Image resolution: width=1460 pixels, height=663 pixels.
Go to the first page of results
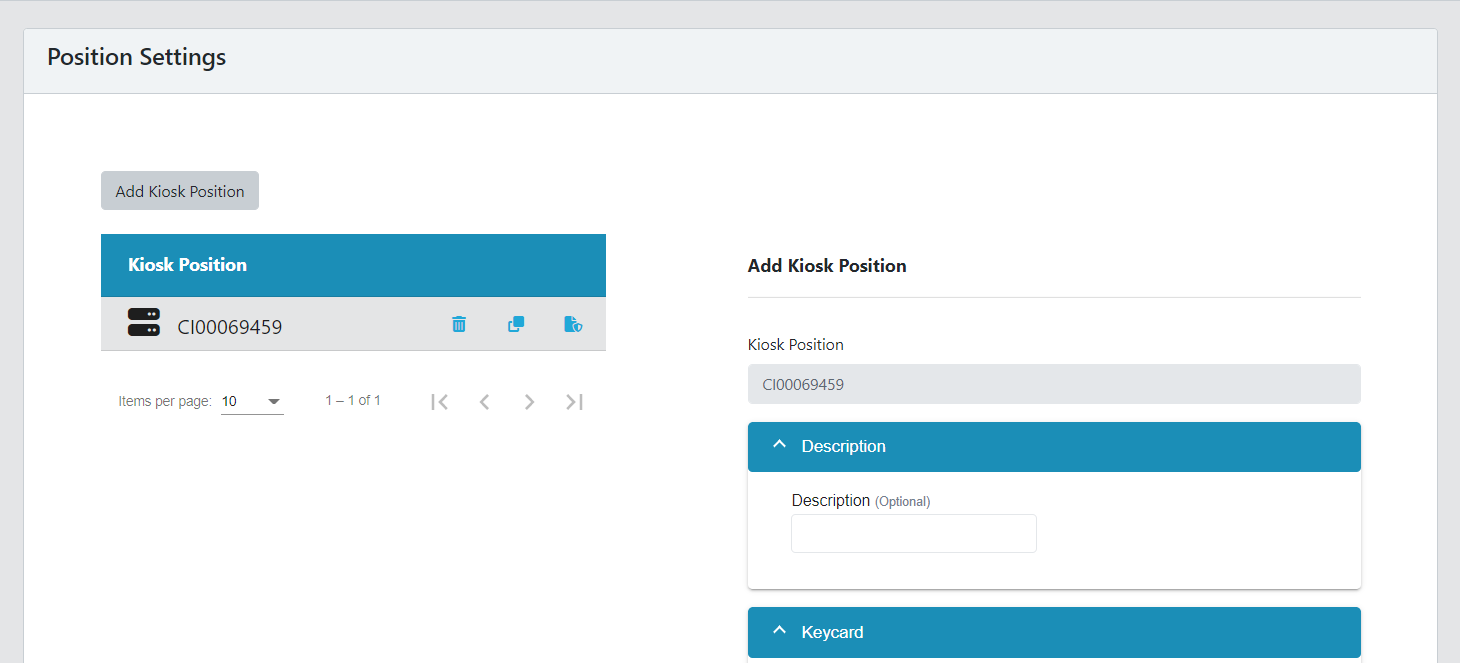pos(439,402)
